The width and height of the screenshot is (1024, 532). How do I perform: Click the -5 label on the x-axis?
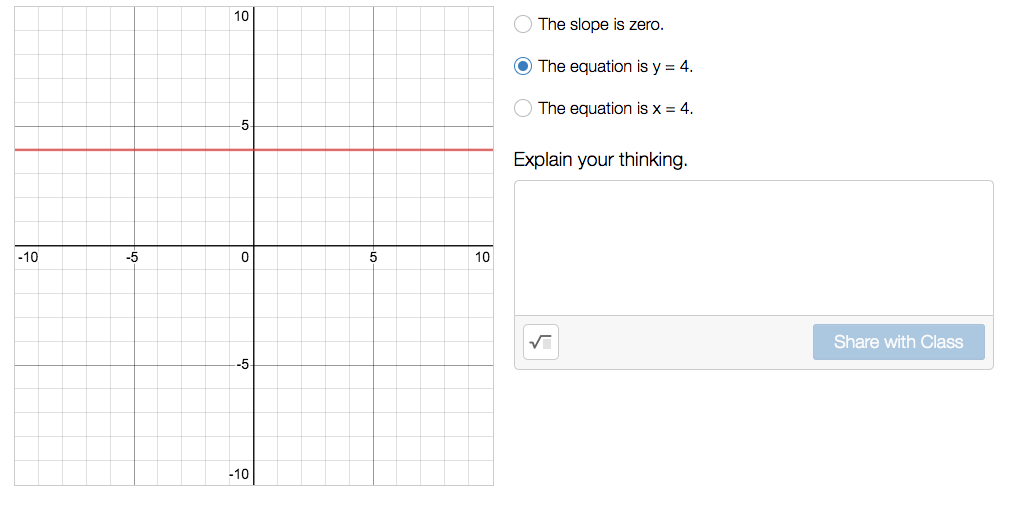132,257
